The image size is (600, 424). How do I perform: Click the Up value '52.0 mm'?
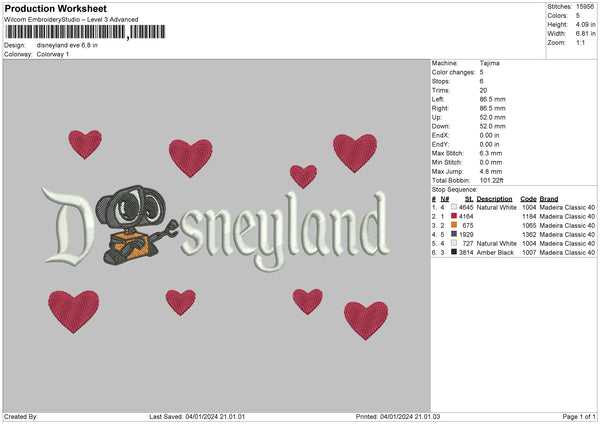tap(492, 117)
